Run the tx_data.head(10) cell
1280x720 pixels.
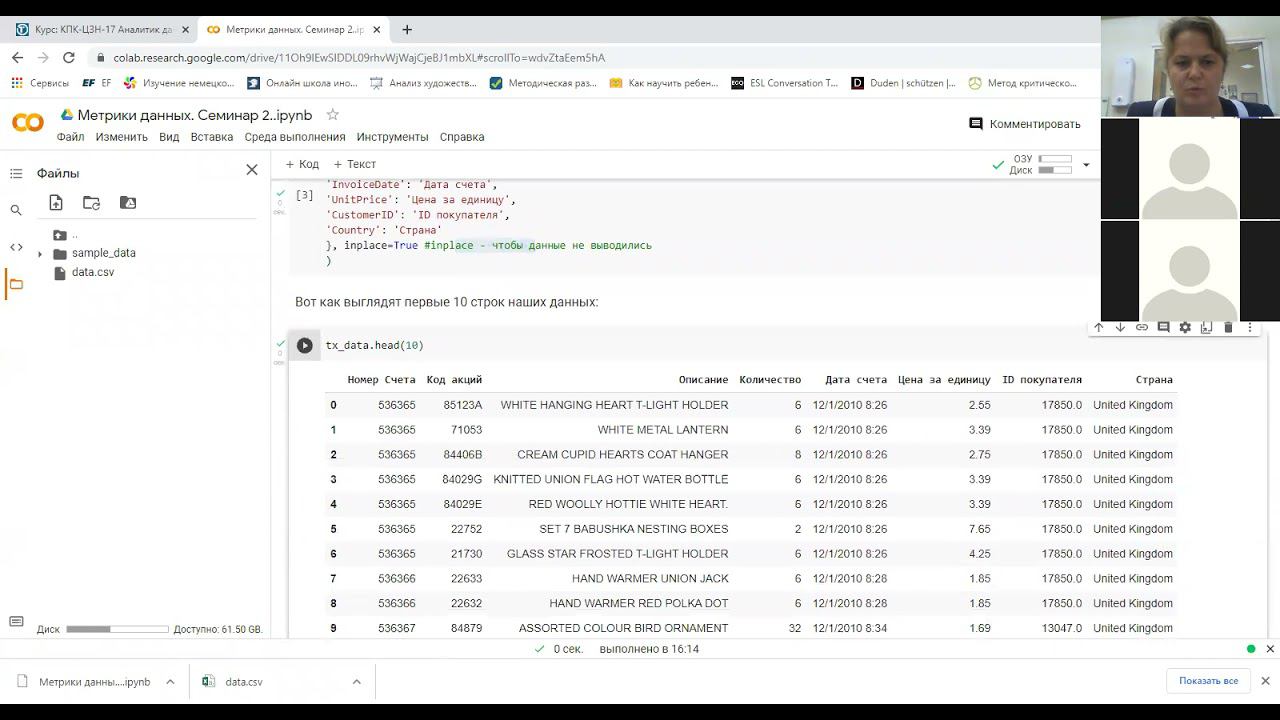click(x=305, y=346)
